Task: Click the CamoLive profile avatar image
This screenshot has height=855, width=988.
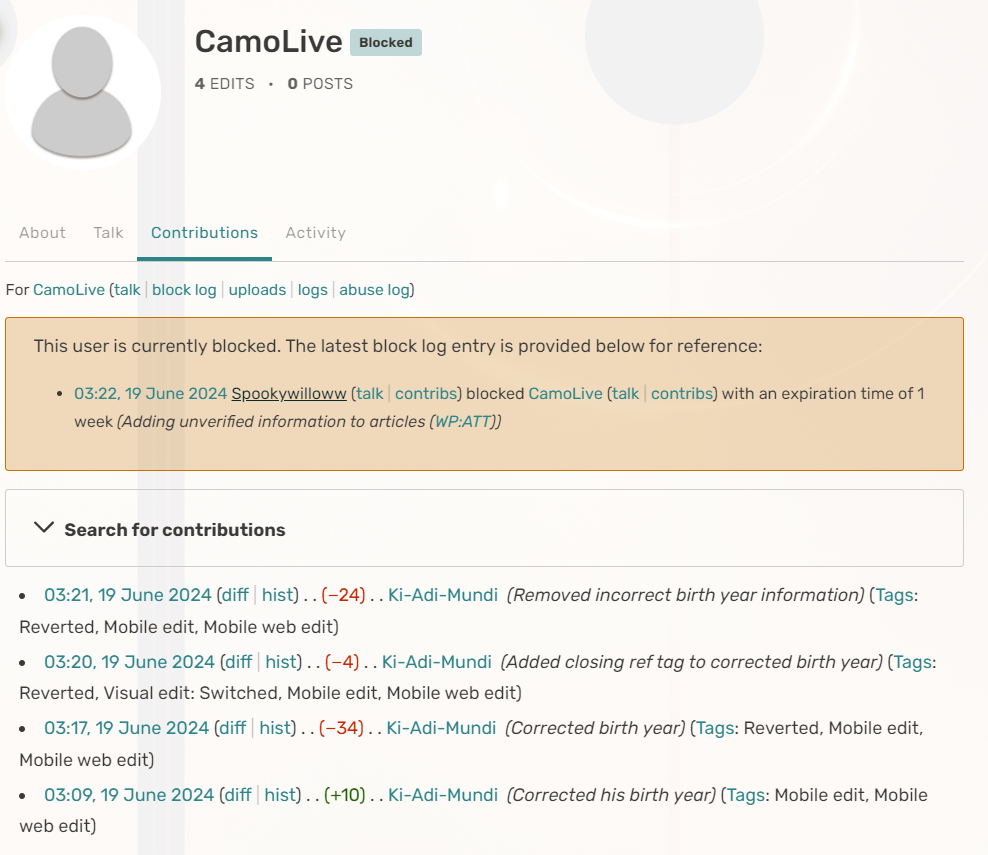Action: coord(82,90)
